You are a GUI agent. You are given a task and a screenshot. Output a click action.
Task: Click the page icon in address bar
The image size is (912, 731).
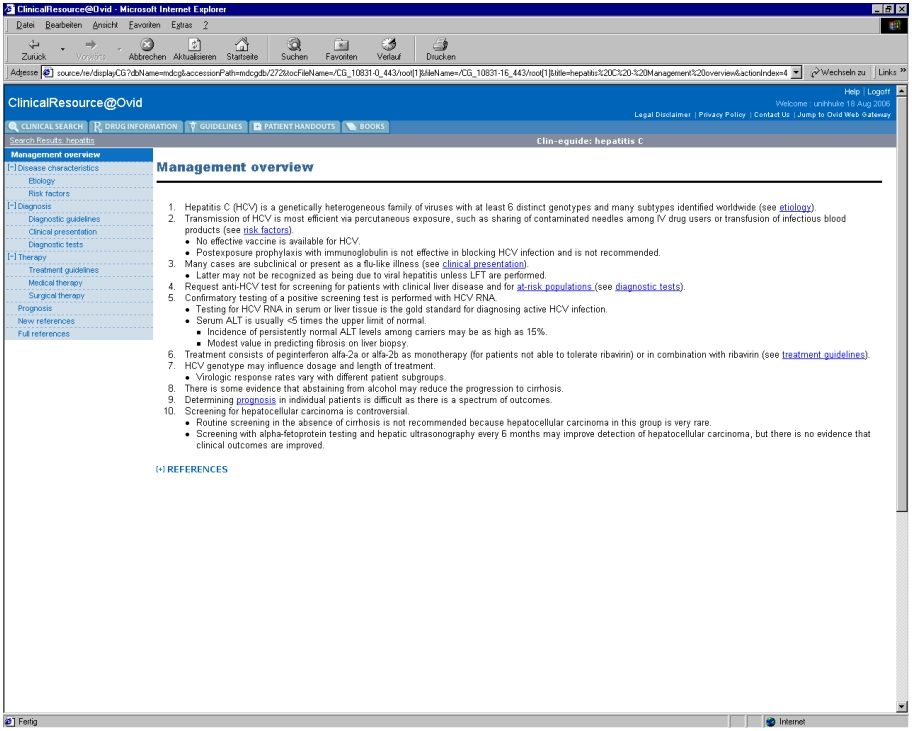tap(48, 73)
